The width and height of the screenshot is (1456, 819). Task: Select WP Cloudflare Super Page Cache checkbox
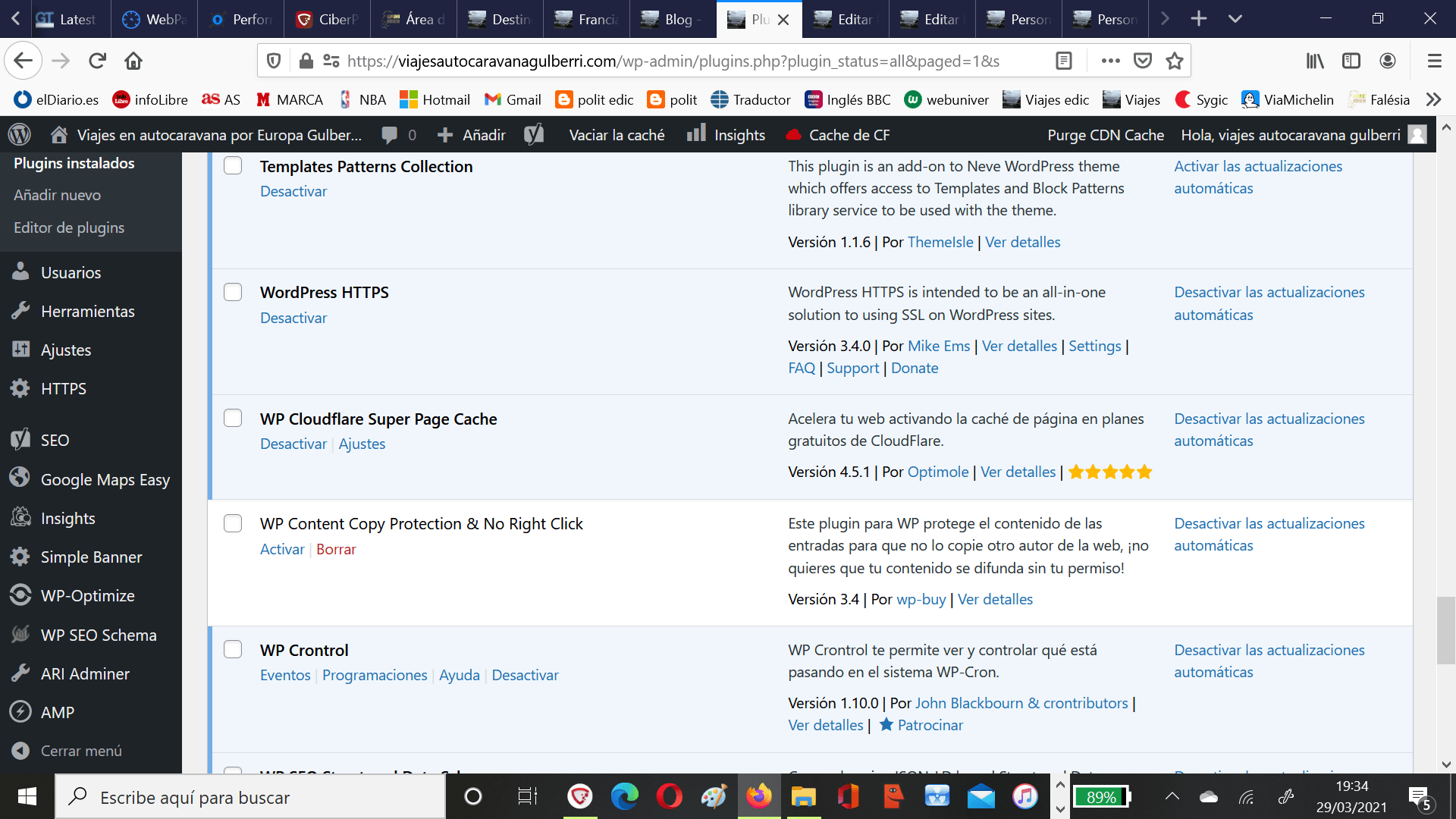click(233, 418)
